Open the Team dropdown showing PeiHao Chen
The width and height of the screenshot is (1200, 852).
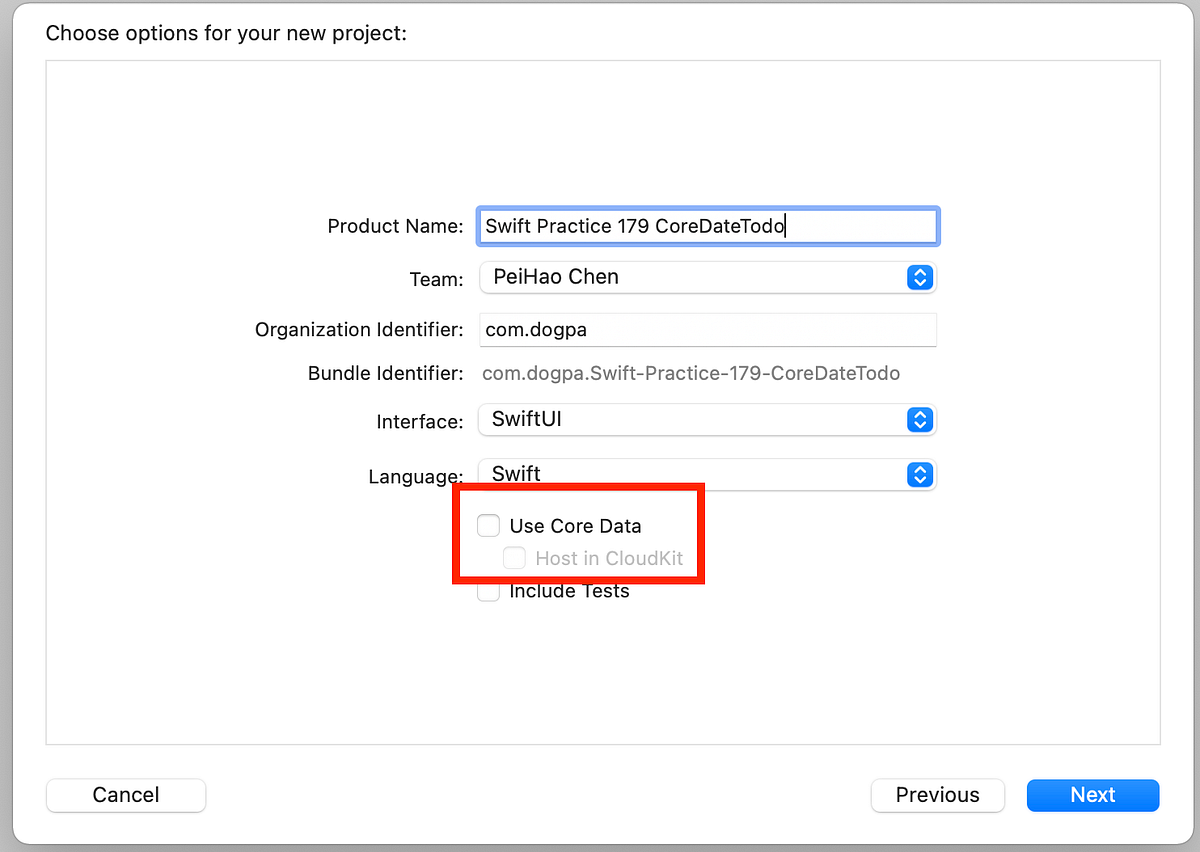(x=700, y=277)
